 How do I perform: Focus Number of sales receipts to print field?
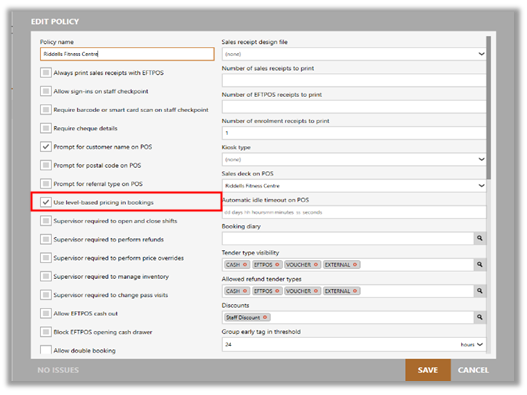[x=354, y=80]
